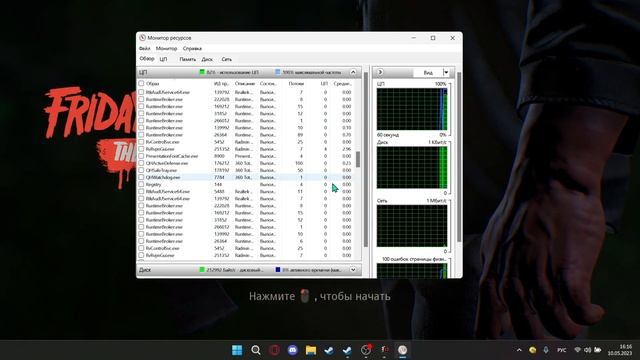640x360 pixels.
Task: Collapse graphs pane with the arrow button
Action: point(380,72)
